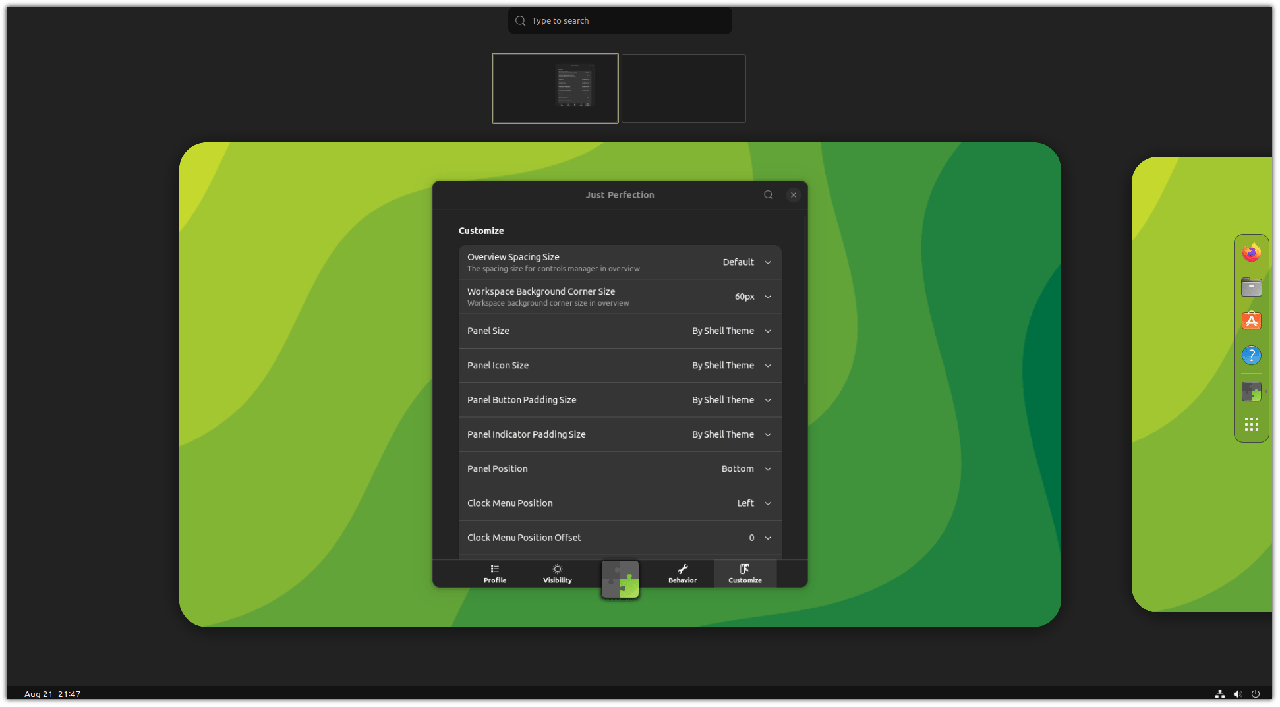Image resolution: width=1280 pixels, height=707 pixels.
Task: Switch to the Visibility tab
Action: click(x=557, y=573)
